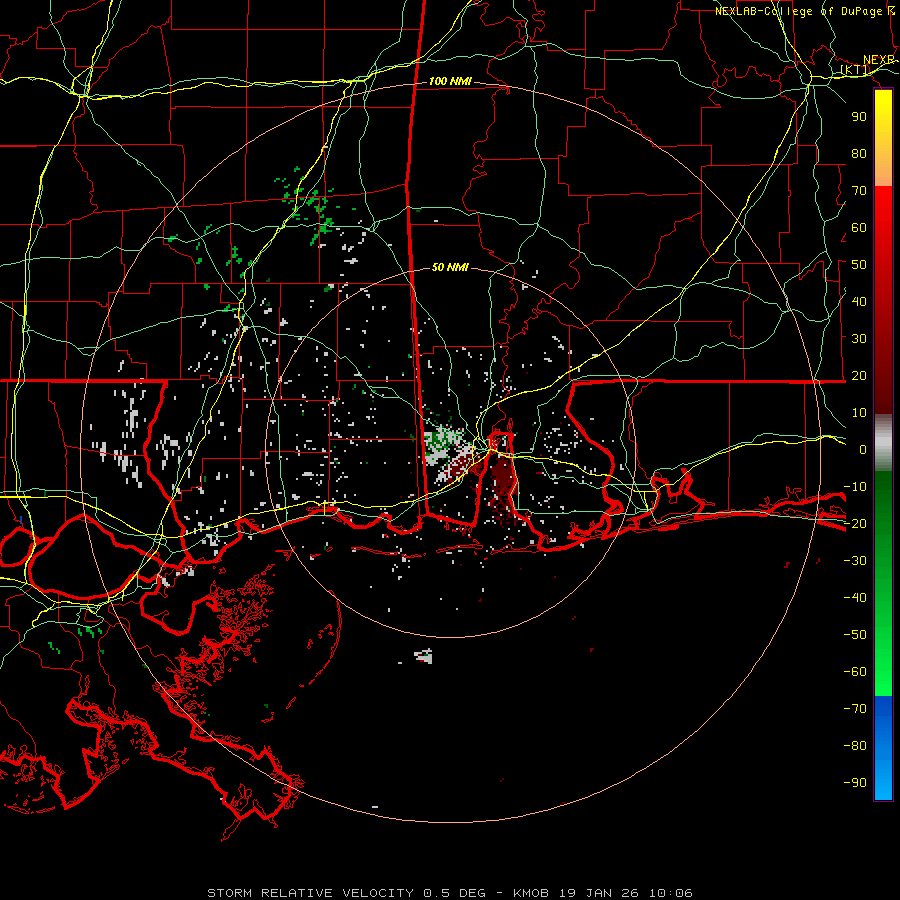Click the 40 value on velocity scale
Image resolution: width=900 pixels, height=900 pixels.
pyautogui.click(x=859, y=301)
